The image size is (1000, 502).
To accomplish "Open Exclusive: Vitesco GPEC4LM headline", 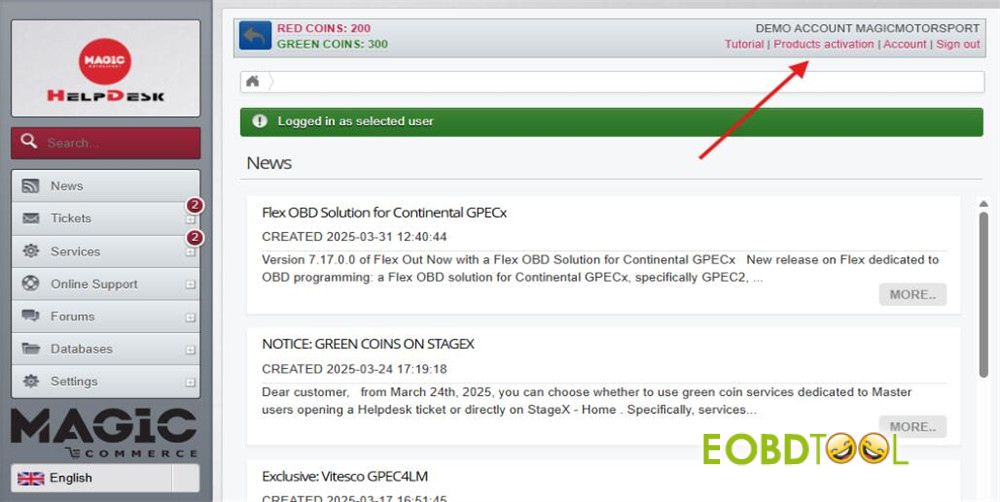I will point(344,476).
